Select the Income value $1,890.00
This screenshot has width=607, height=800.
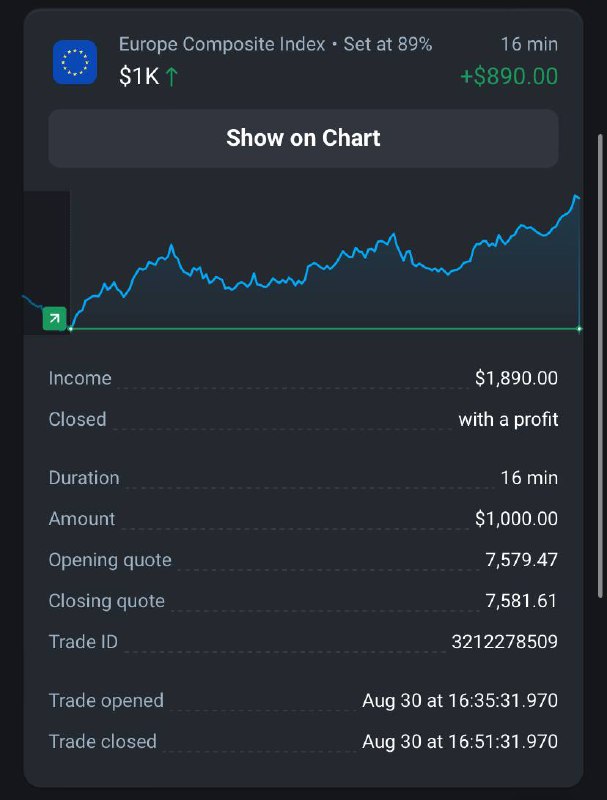point(516,378)
